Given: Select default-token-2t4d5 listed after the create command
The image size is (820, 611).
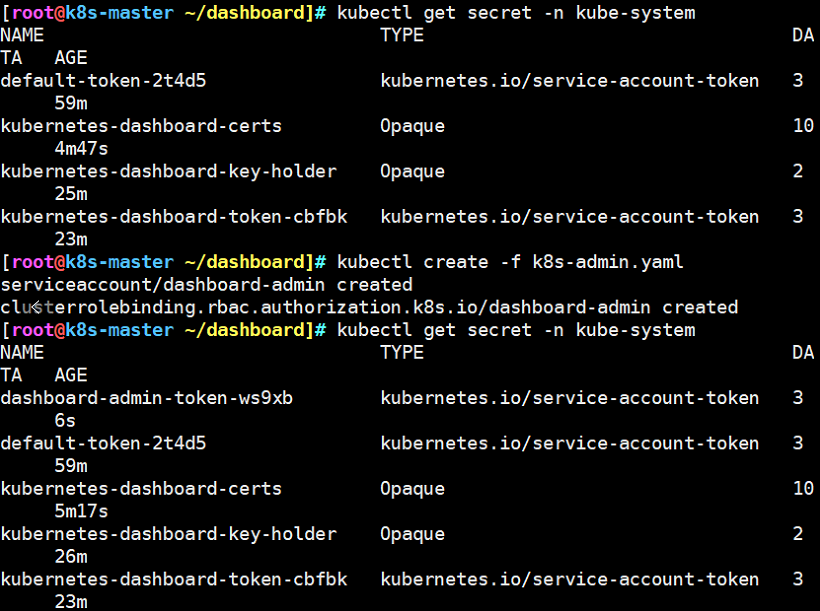Looking at the screenshot, I should (x=103, y=443).
